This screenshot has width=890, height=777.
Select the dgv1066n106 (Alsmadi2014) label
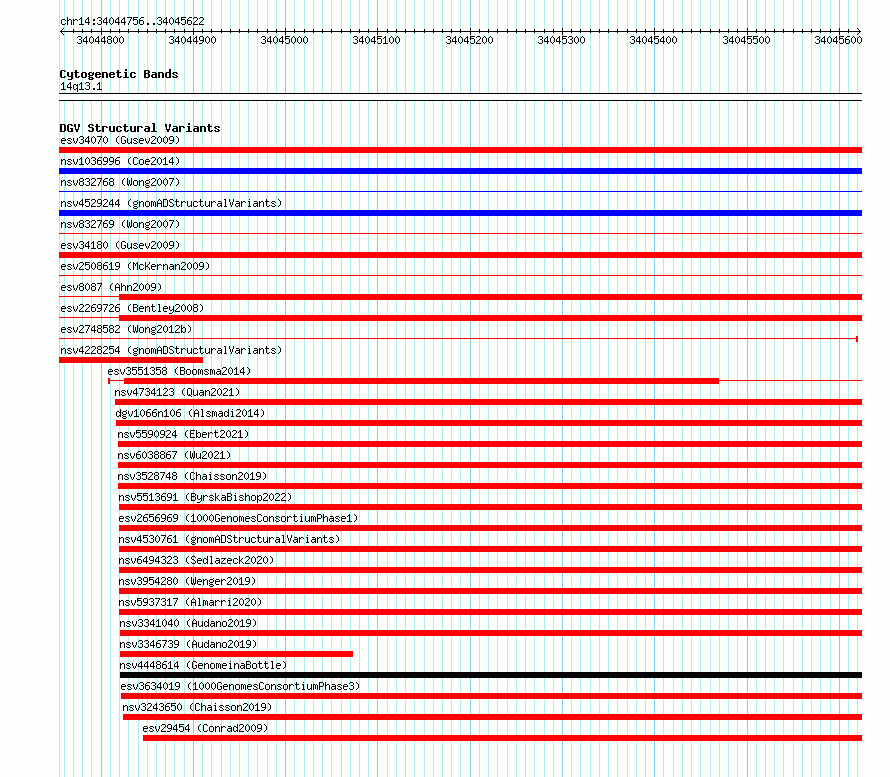coord(190,413)
